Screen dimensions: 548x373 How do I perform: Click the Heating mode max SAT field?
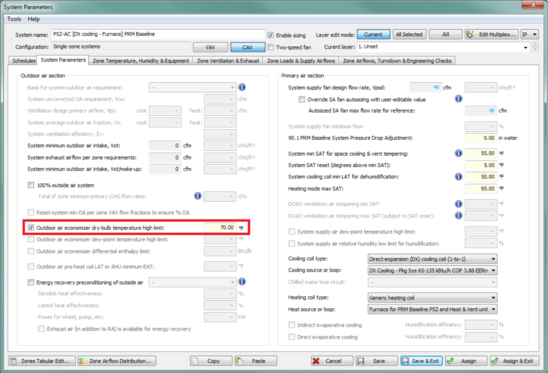[481, 188]
